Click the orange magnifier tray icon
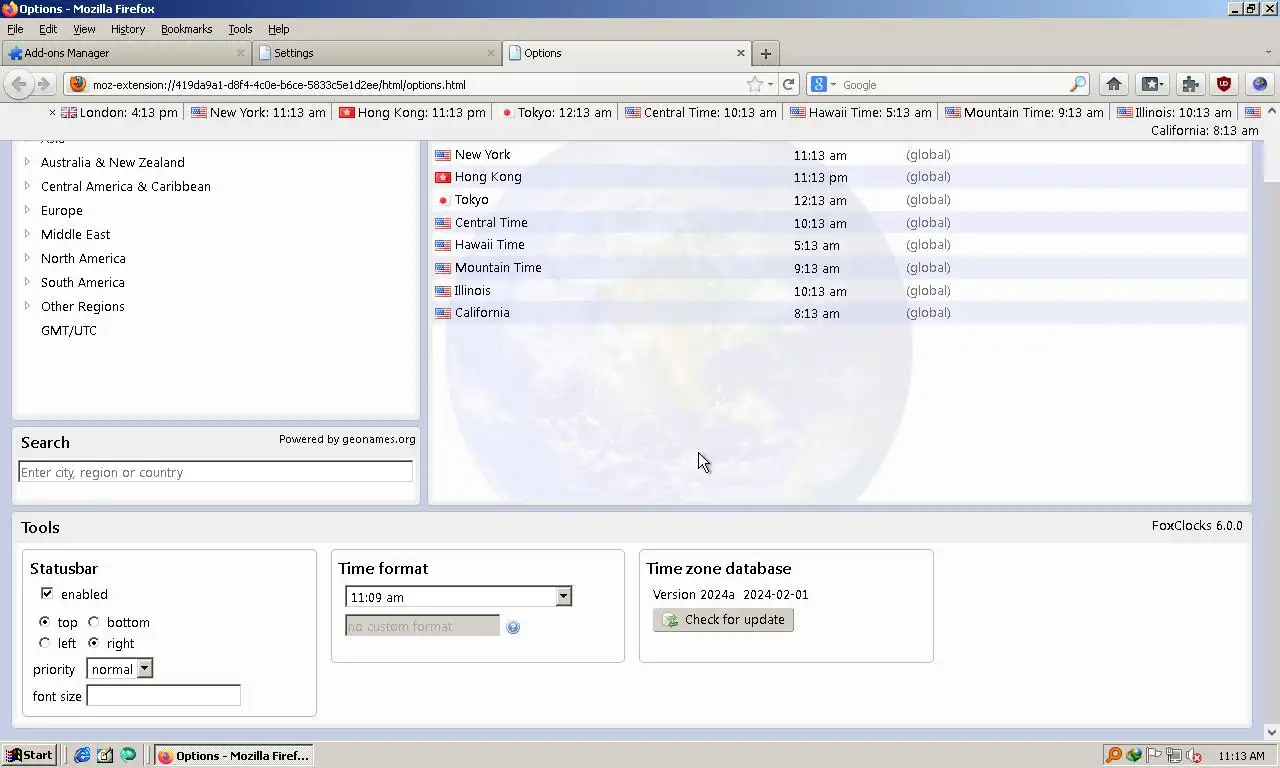This screenshot has width=1280, height=768. (1113, 755)
